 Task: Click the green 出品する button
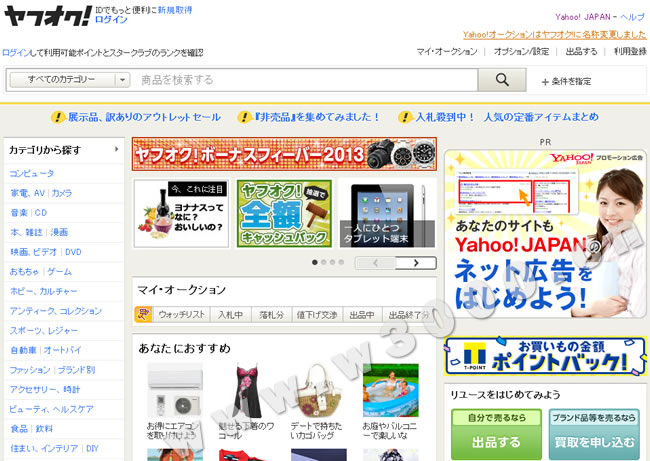pyautogui.click(x=496, y=434)
